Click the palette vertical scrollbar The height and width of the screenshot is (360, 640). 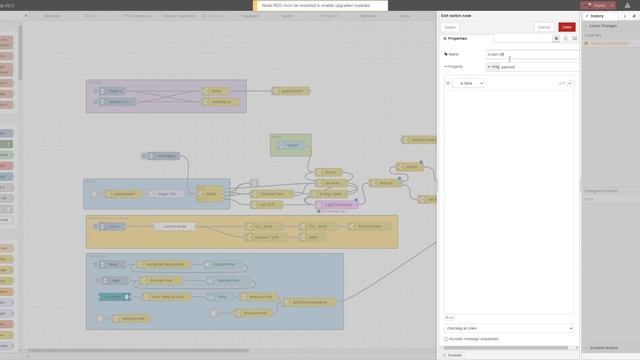pyautogui.click(x=20, y=53)
